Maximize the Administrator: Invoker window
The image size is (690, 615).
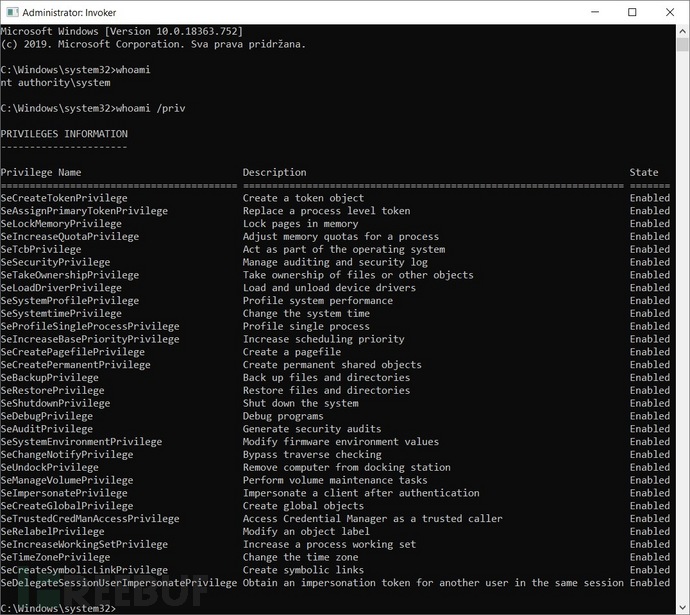[632, 12]
